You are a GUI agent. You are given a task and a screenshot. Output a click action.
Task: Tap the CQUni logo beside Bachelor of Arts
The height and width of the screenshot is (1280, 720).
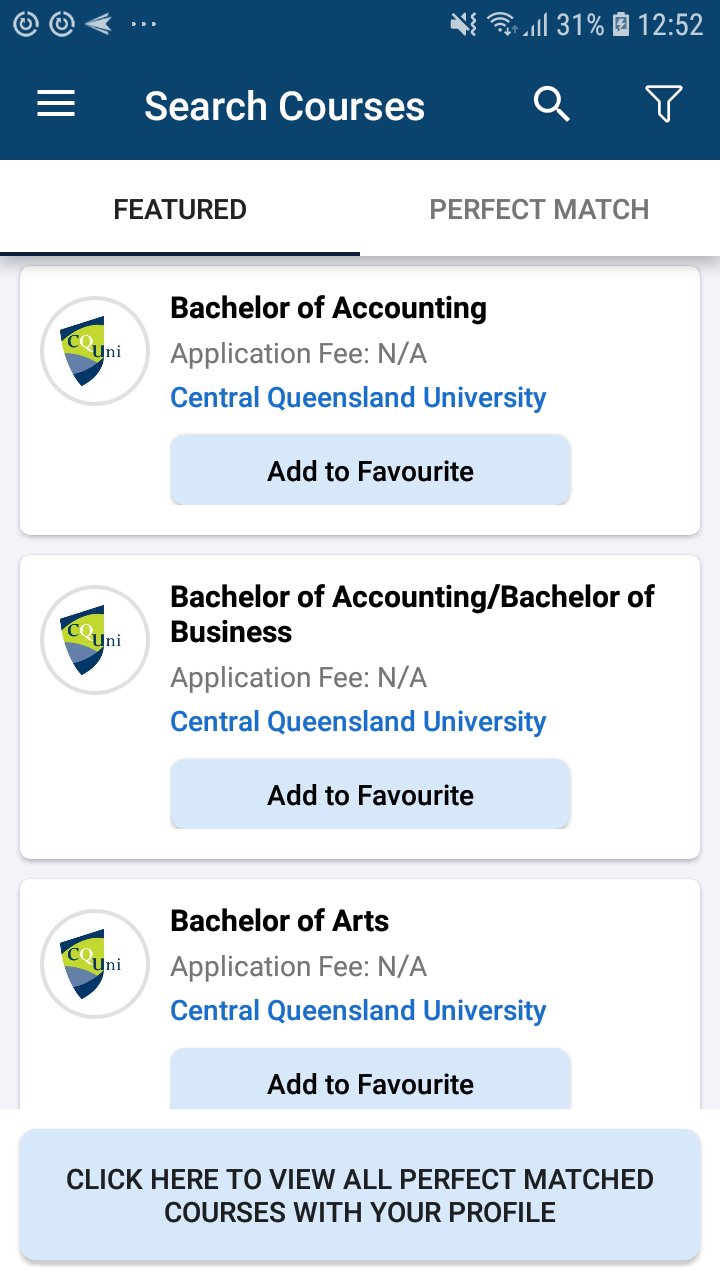pos(95,964)
